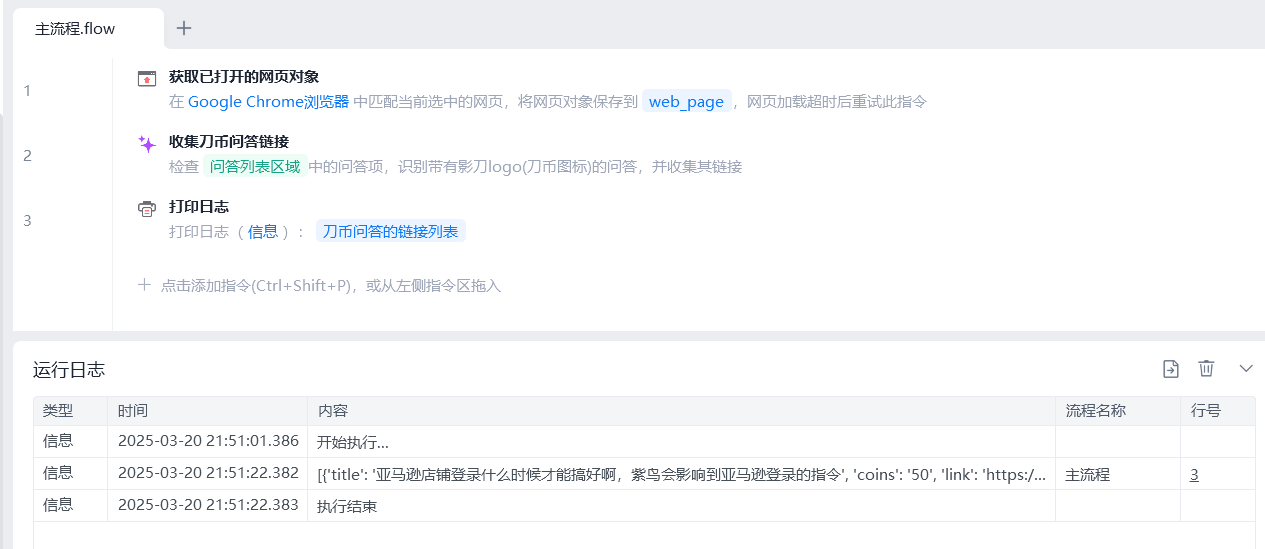The image size is (1265, 549).
Task: Open the Google Chrome浏览器 parameter link
Action: pos(268,102)
